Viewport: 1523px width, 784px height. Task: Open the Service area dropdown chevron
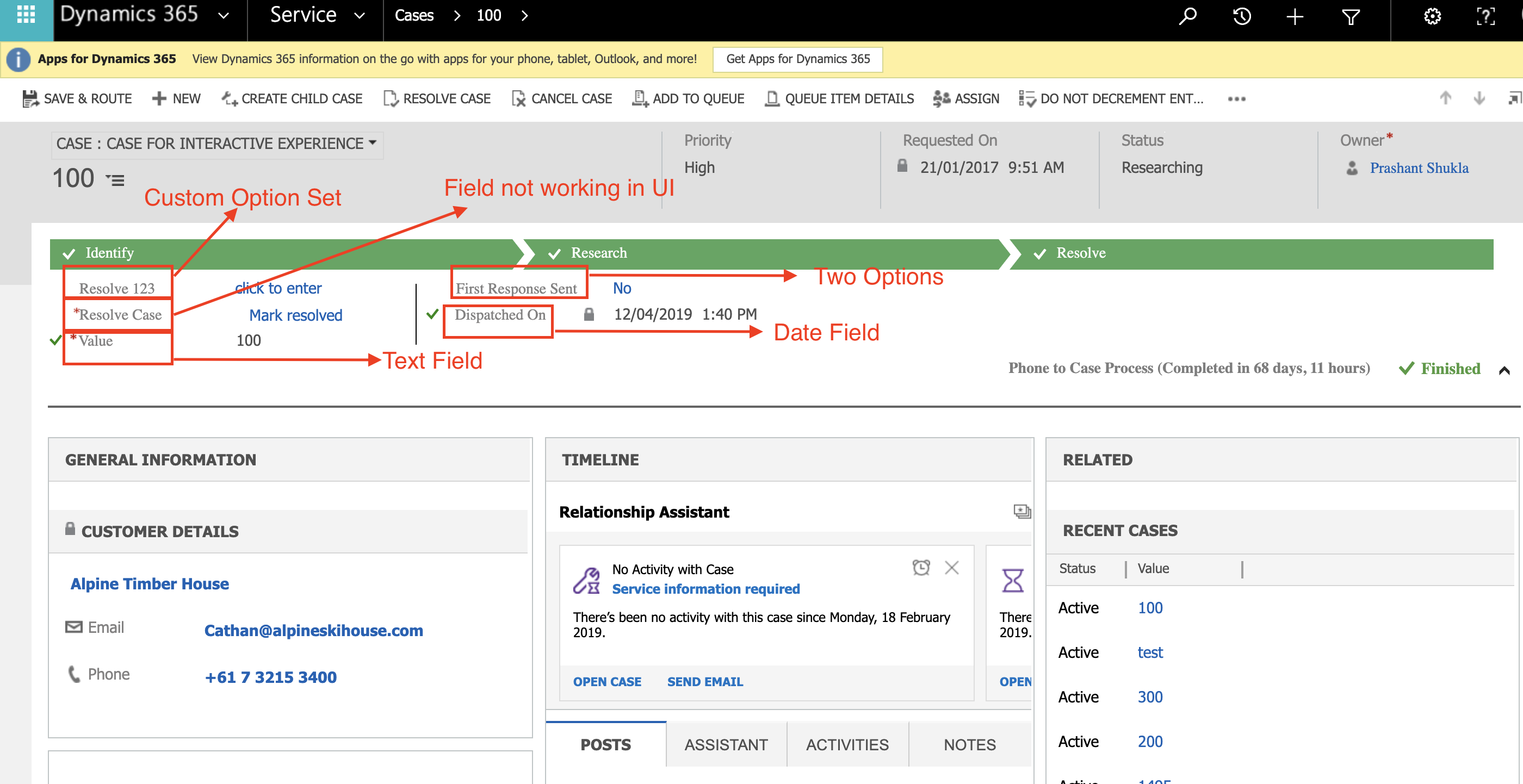(x=360, y=16)
